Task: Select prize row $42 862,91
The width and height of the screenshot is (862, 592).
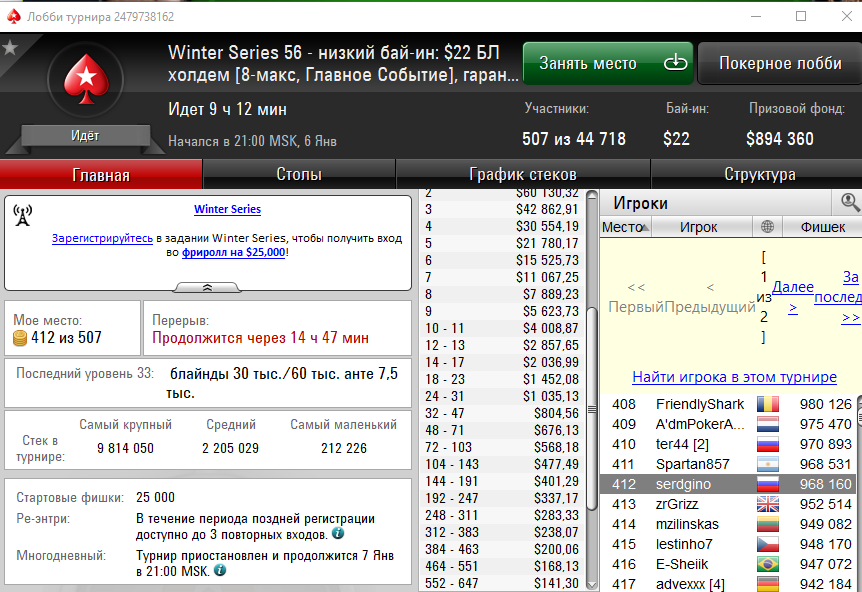Action: pos(502,209)
